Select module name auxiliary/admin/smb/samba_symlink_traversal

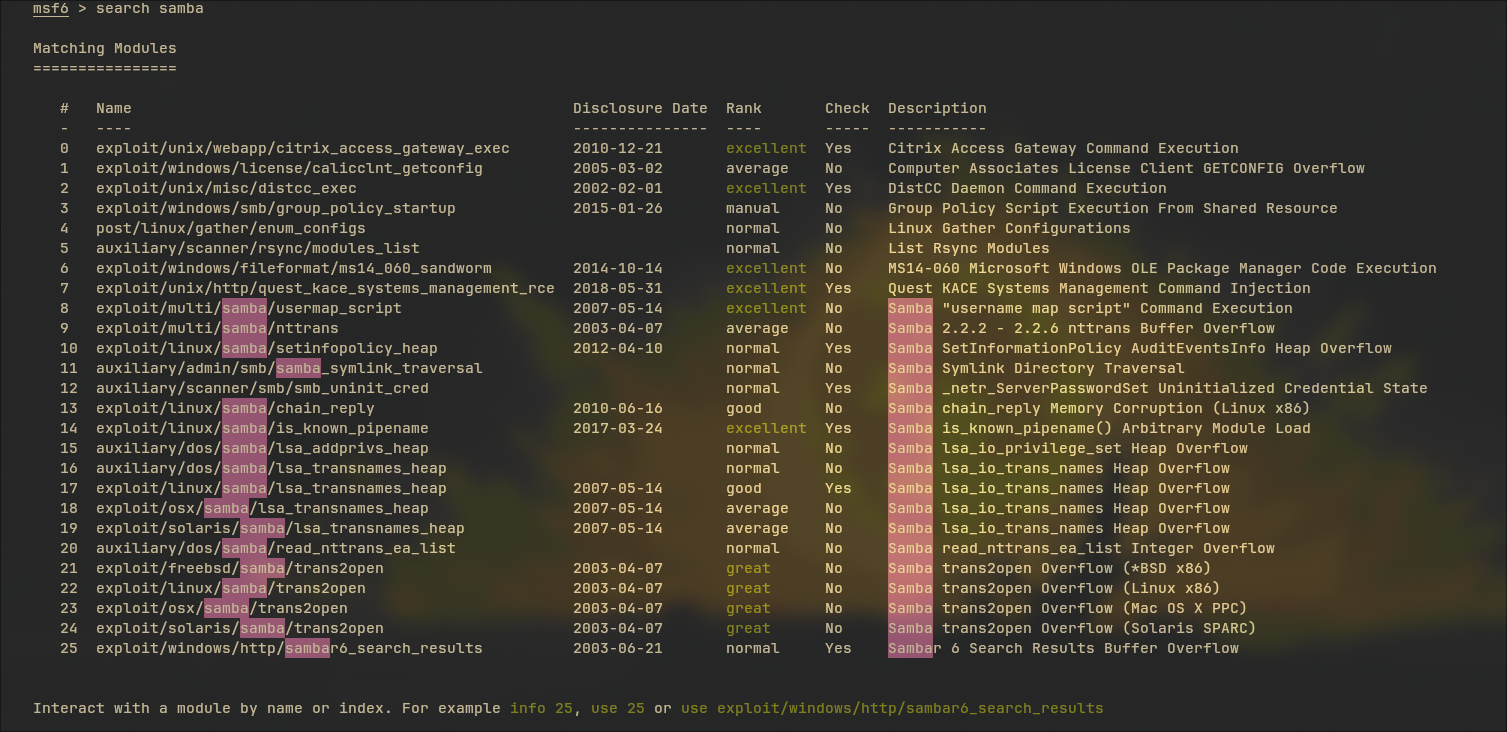(x=289, y=368)
